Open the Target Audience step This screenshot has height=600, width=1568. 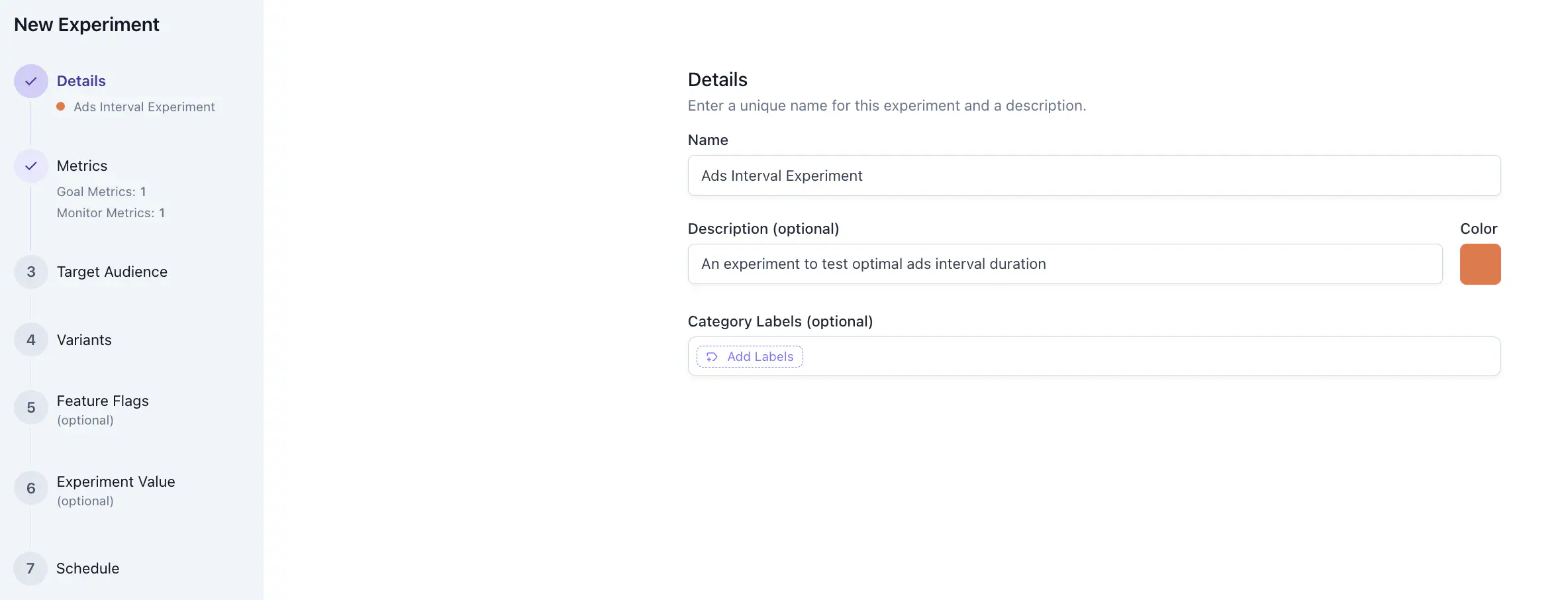click(x=112, y=272)
